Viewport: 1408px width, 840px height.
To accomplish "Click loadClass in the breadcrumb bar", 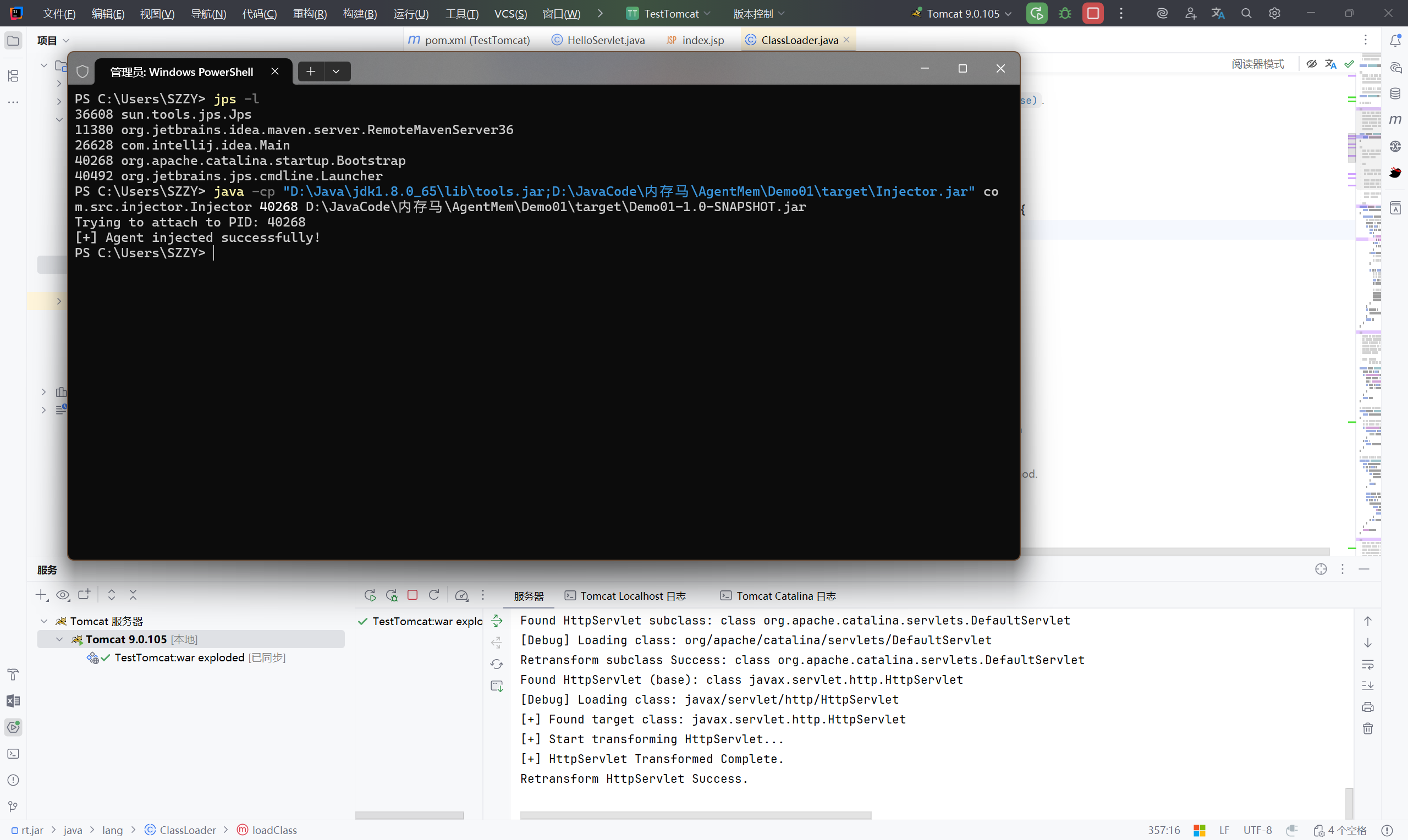I will (x=274, y=830).
